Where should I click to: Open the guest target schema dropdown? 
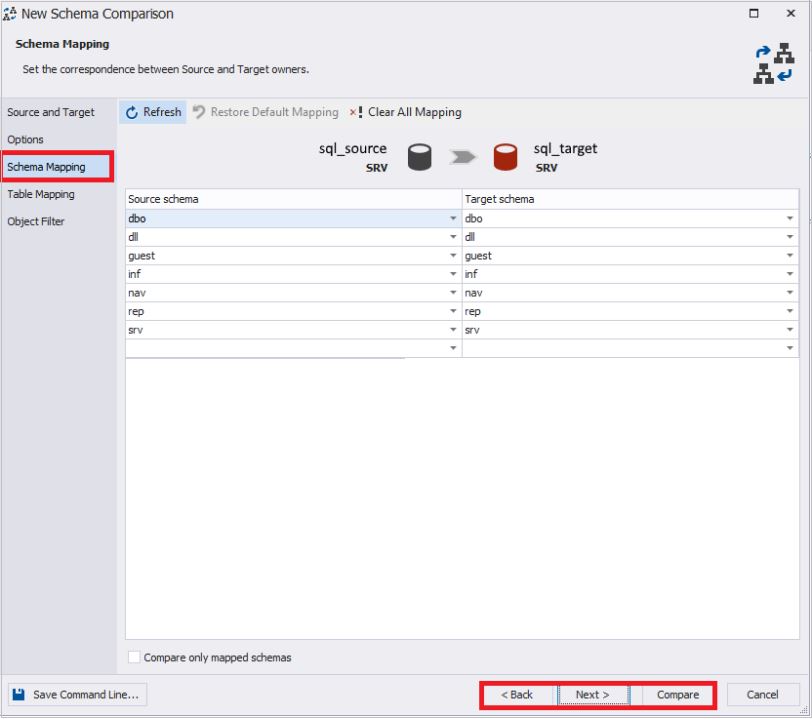[789, 255]
